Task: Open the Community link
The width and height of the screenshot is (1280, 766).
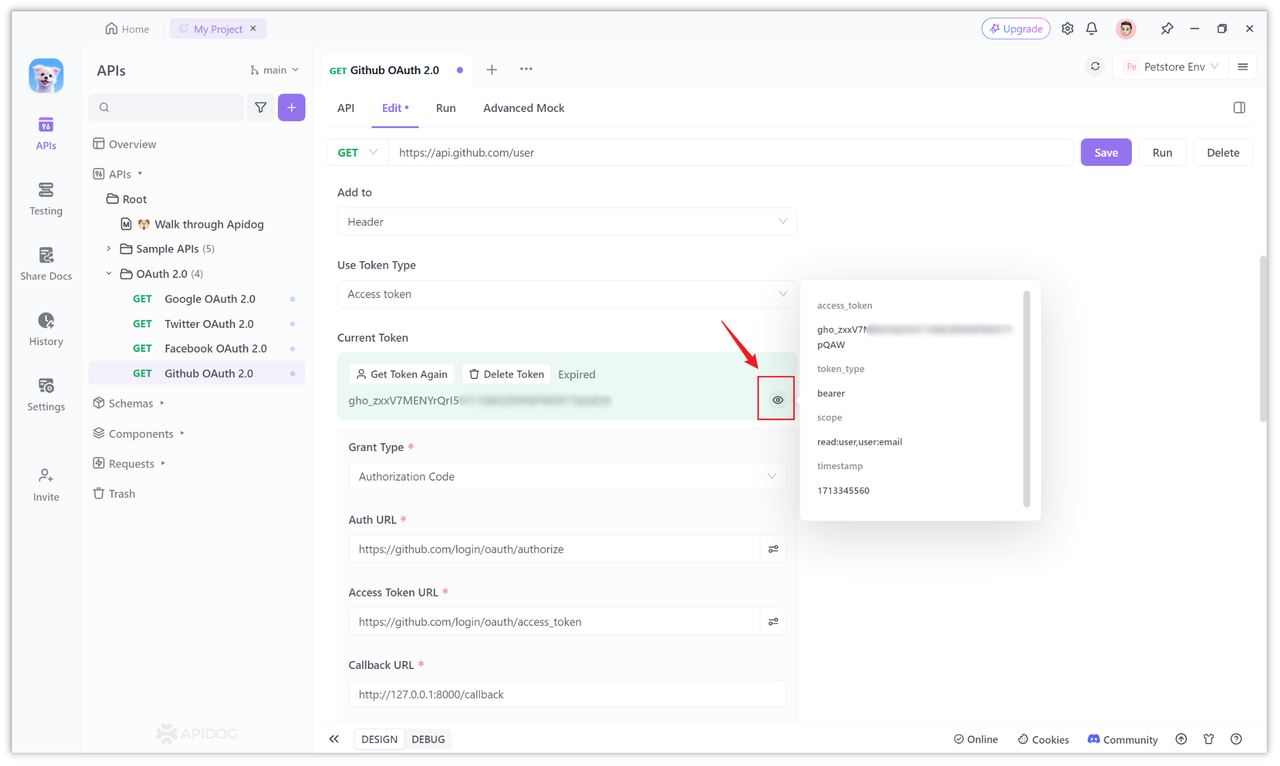Action: 1122,739
